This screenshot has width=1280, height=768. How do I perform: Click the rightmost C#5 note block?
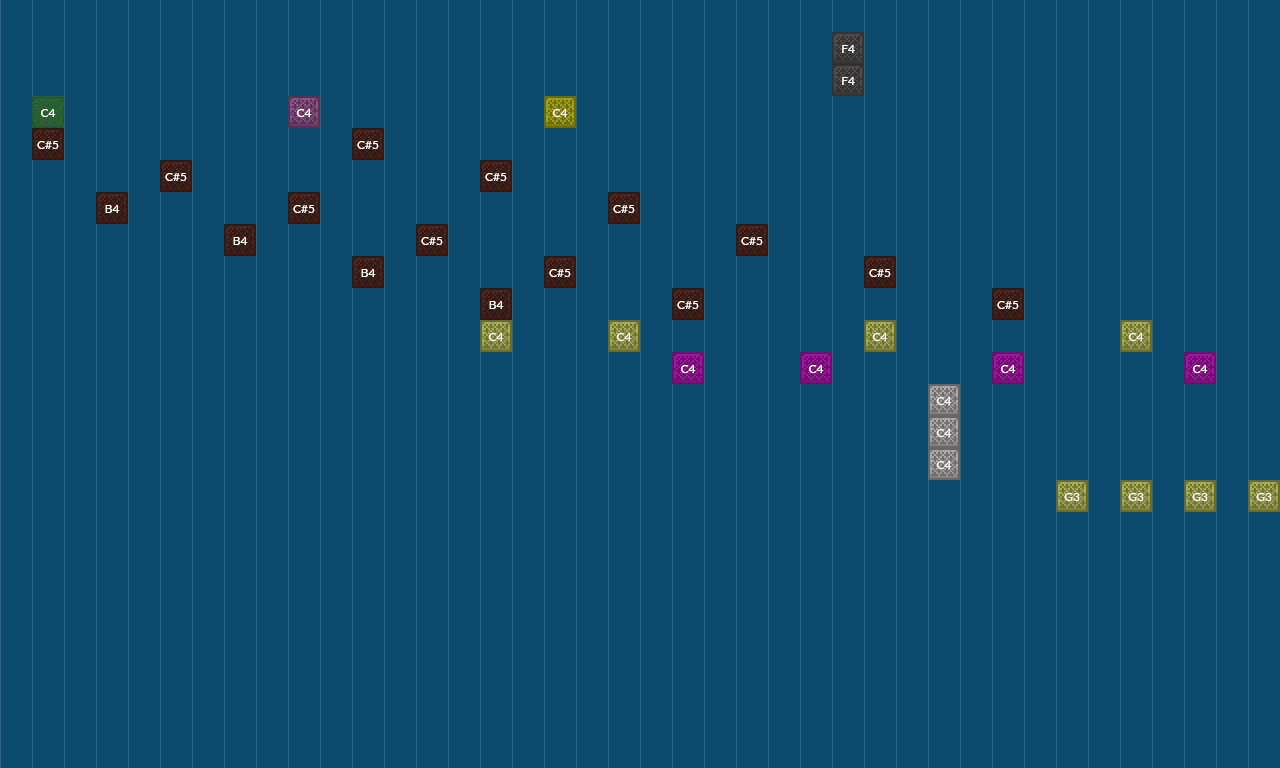coord(1008,304)
